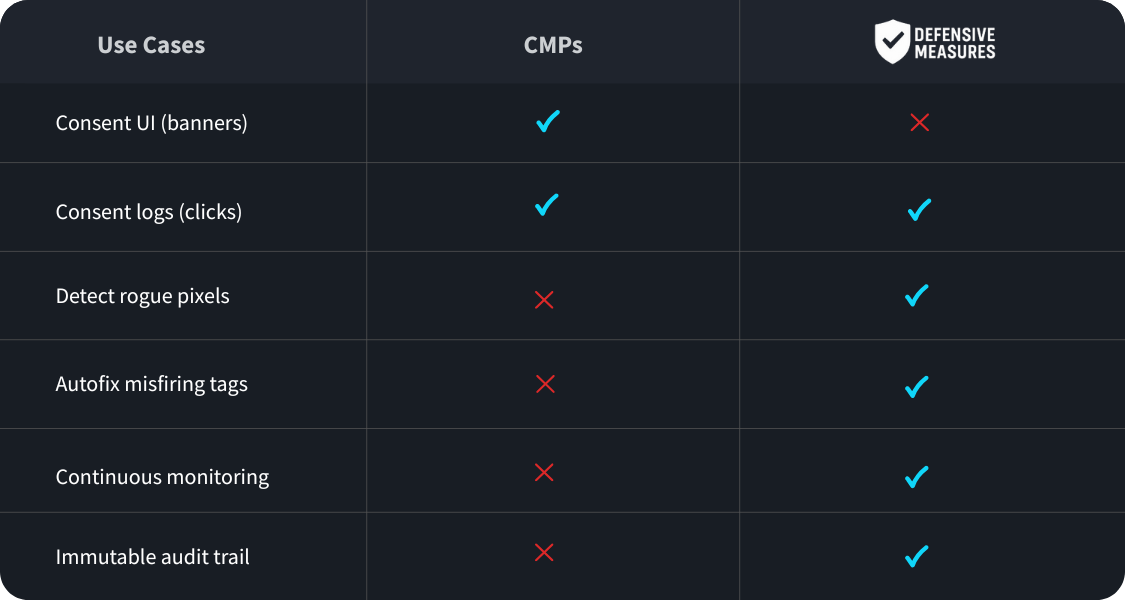Image resolution: width=1125 pixels, height=600 pixels.
Task: Click the Detect rogue pixels row label
Action: [x=143, y=296]
